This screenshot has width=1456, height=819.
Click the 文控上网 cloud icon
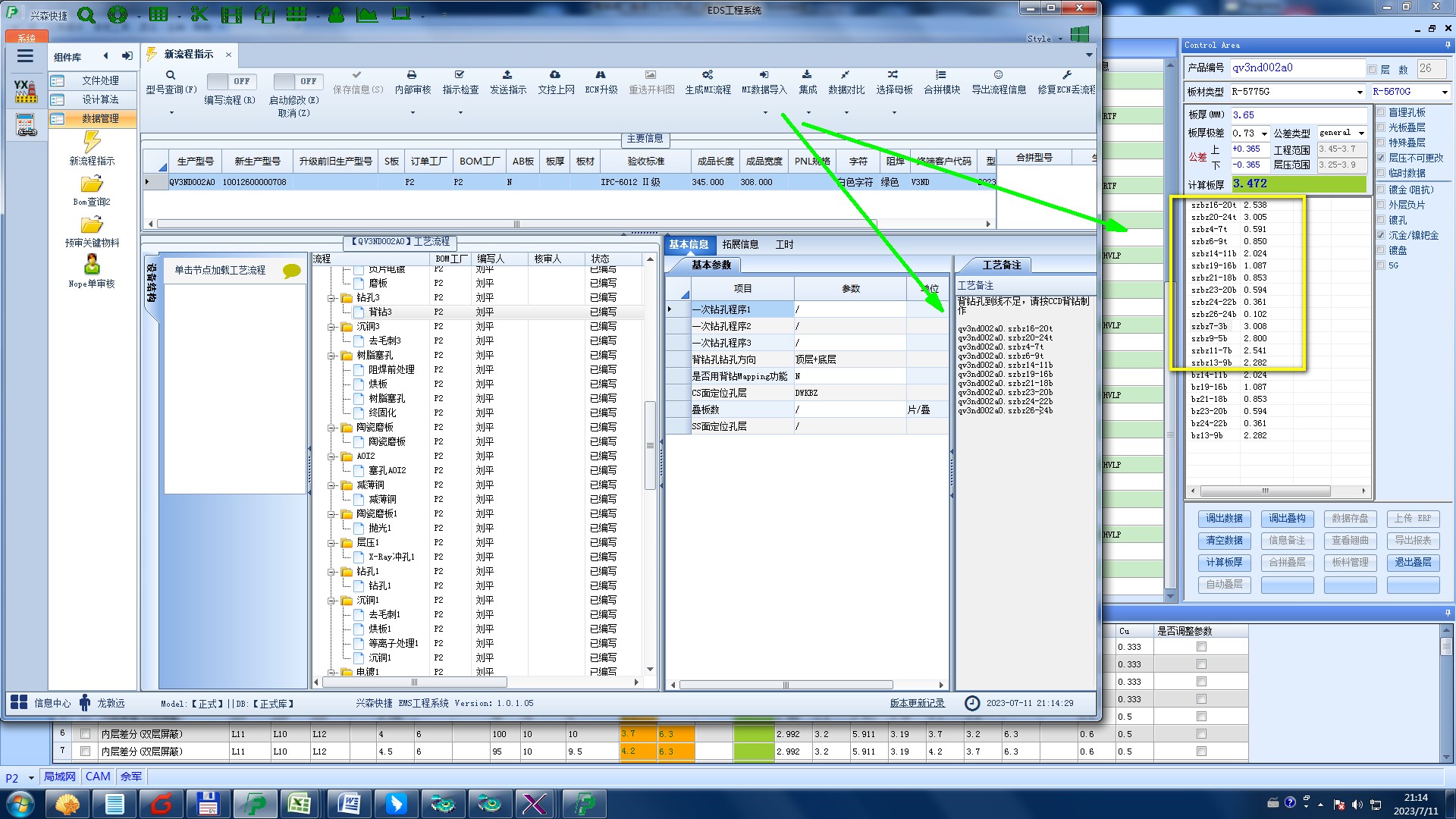tap(555, 75)
